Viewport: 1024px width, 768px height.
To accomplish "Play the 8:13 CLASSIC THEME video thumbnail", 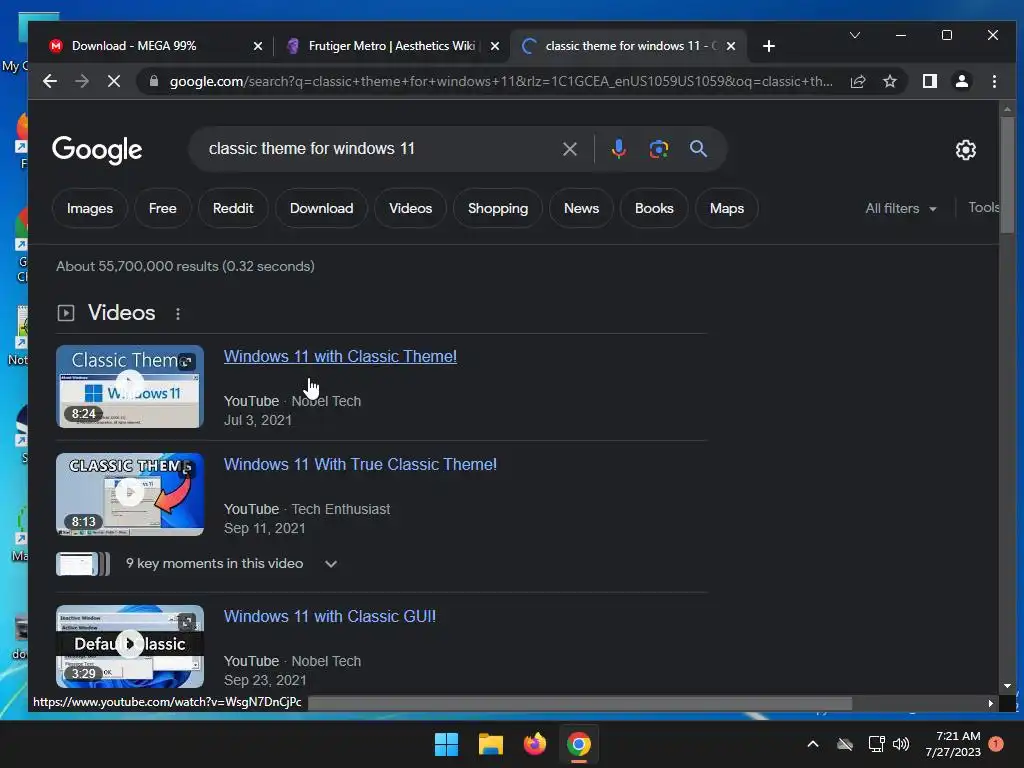I will pos(130,494).
